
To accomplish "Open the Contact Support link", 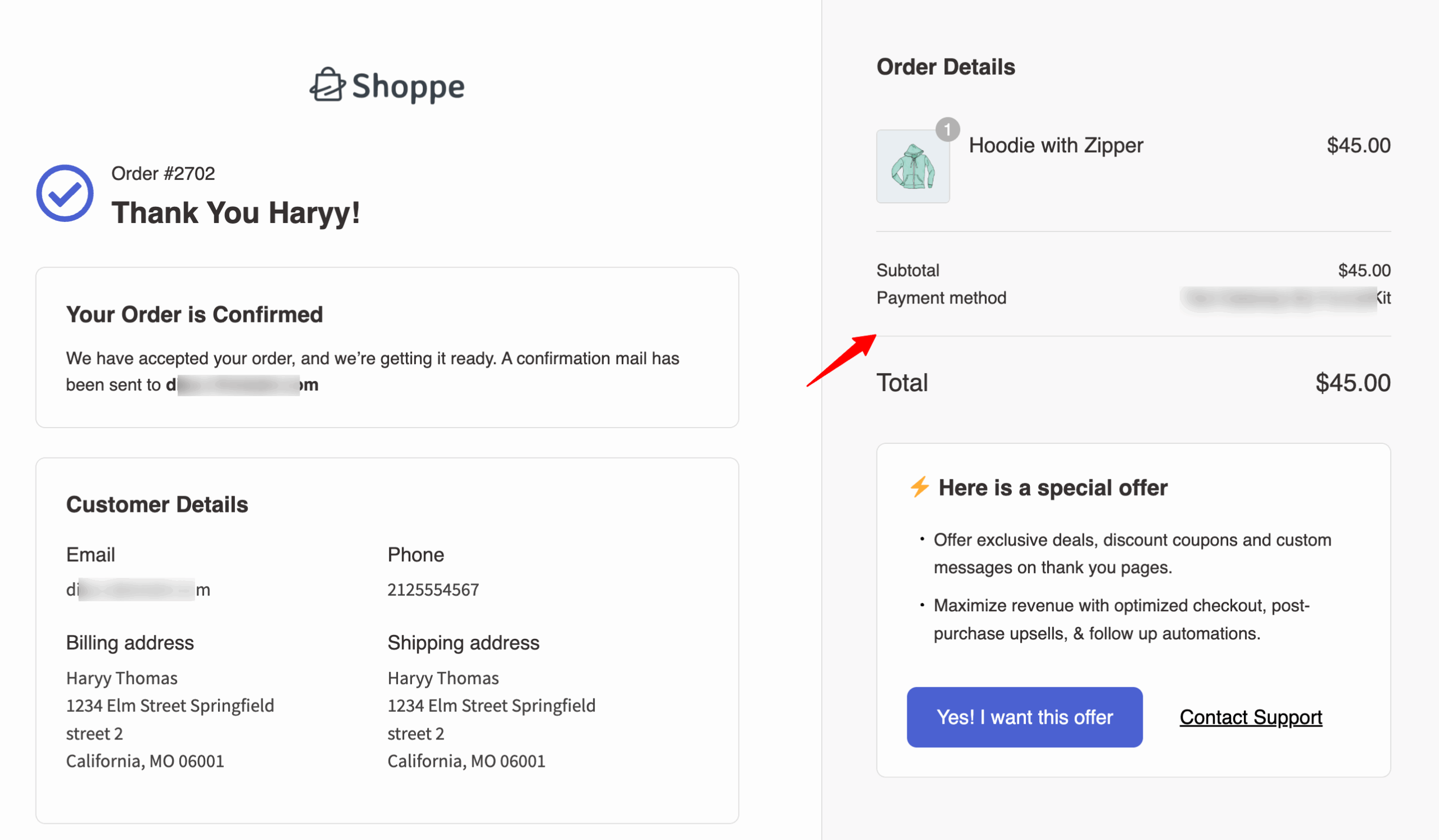I will (1251, 718).
